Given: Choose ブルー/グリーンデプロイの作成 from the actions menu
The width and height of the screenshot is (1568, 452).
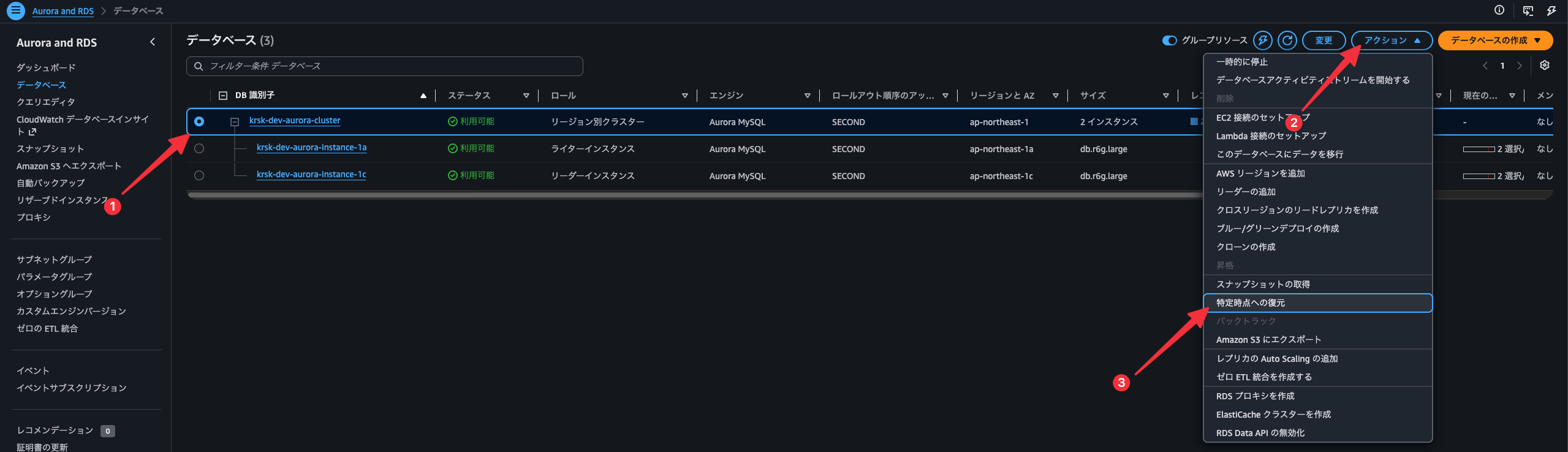Looking at the screenshot, I should click(1317, 229).
